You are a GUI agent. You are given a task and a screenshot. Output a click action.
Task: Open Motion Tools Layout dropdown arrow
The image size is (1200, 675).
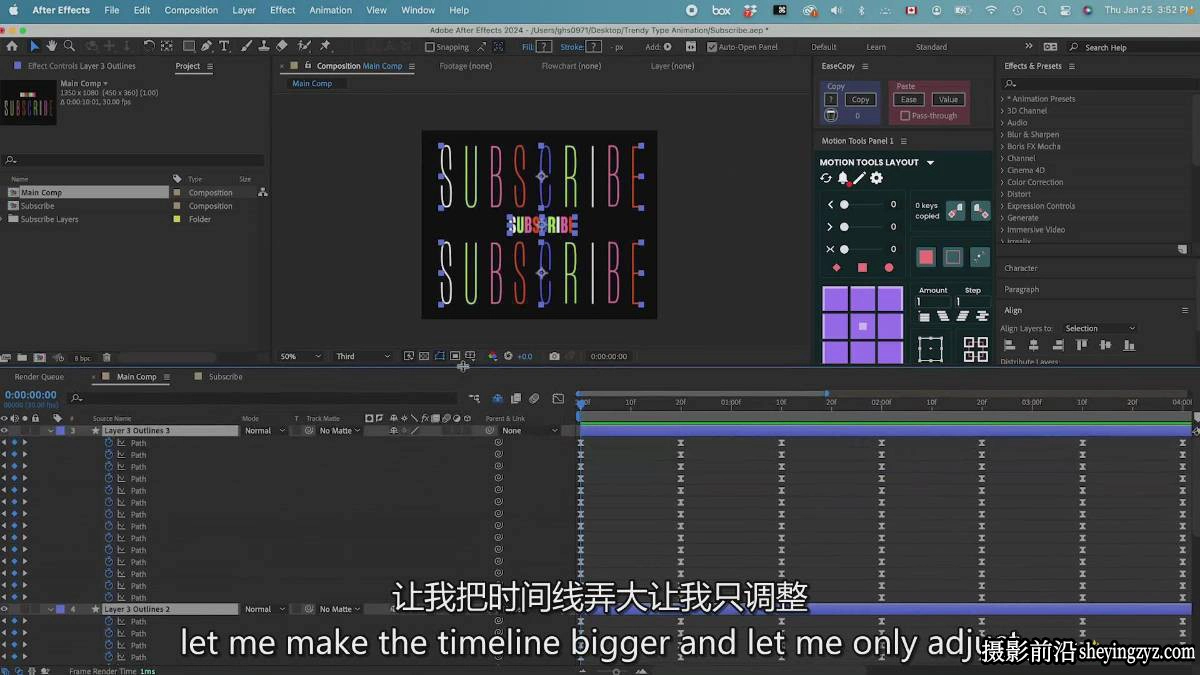coord(930,162)
